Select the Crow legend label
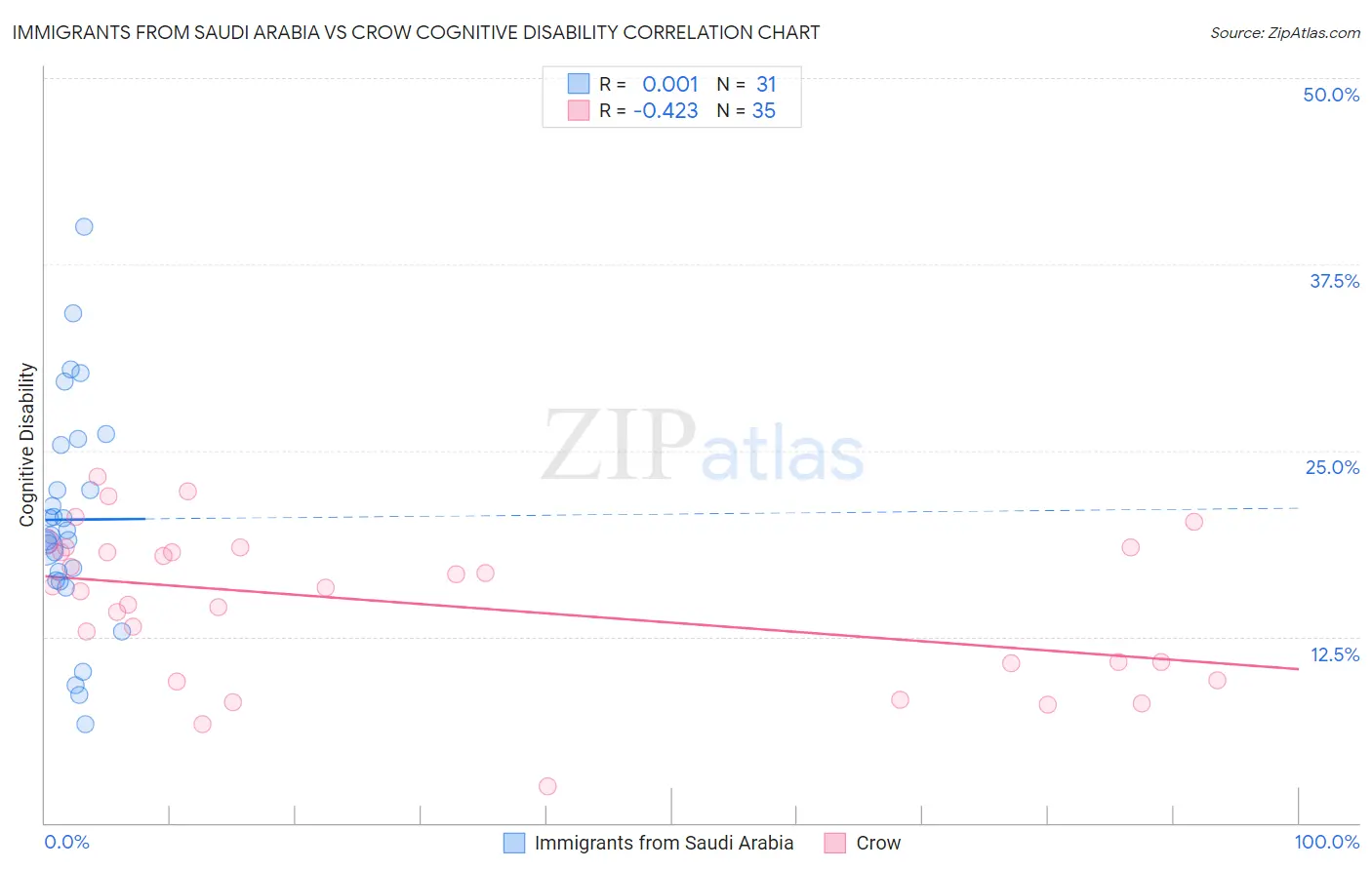The height and width of the screenshot is (870, 1372). coord(878,843)
